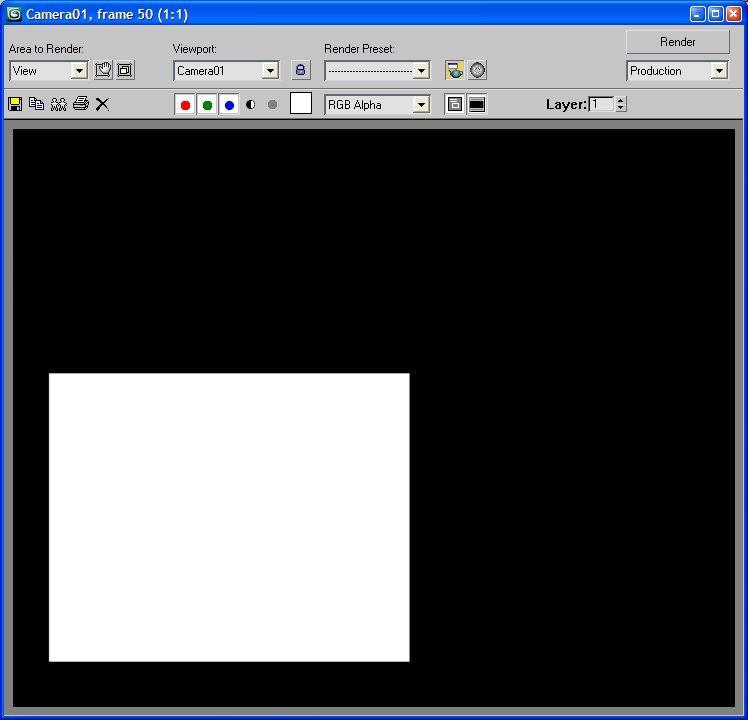Expand the RGB Alpha channel dropdown
This screenshot has width=748, height=720.
point(421,105)
